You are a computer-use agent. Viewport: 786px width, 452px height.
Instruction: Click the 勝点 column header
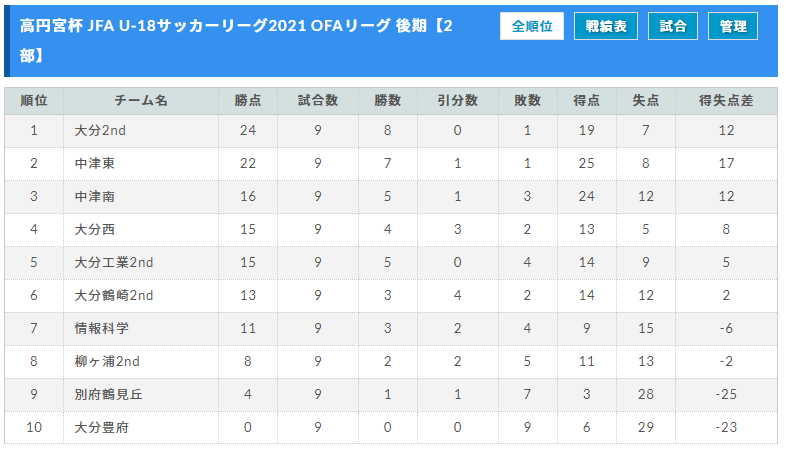[248, 101]
